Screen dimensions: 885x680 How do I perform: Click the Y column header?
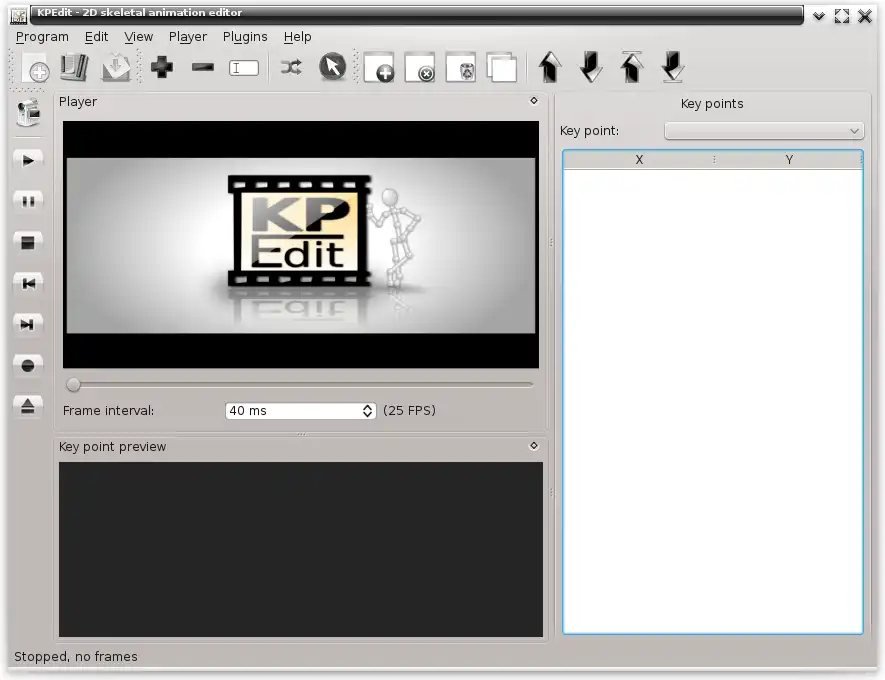[789, 160]
